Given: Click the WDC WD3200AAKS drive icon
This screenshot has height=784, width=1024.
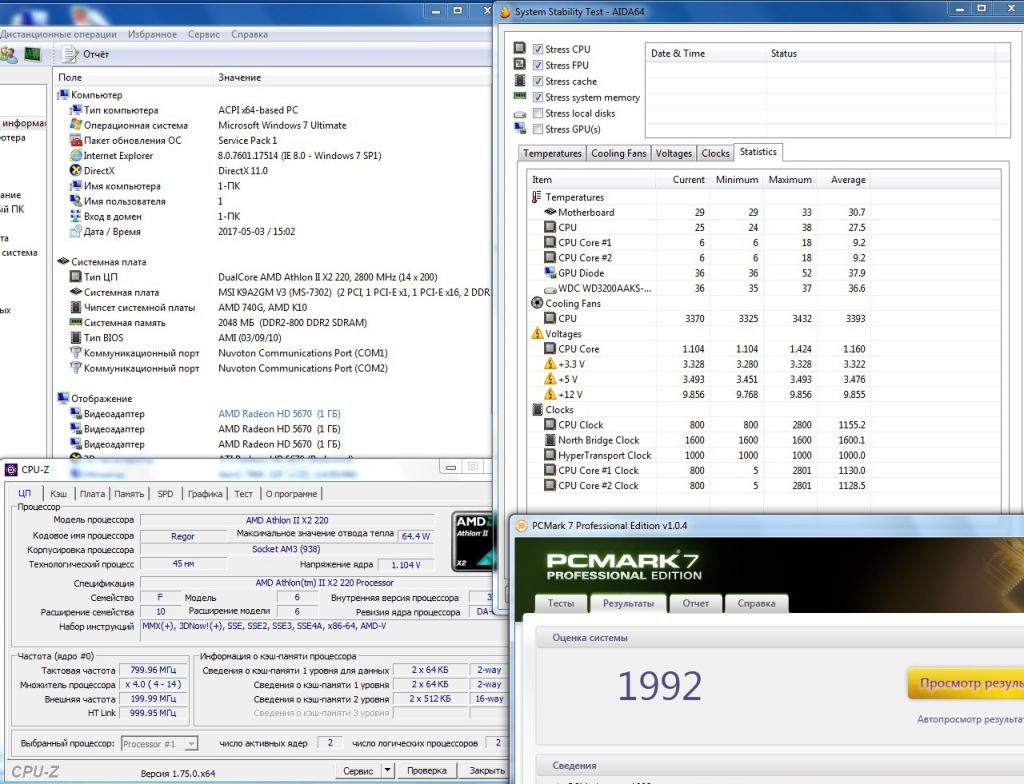Looking at the screenshot, I should (550, 289).
